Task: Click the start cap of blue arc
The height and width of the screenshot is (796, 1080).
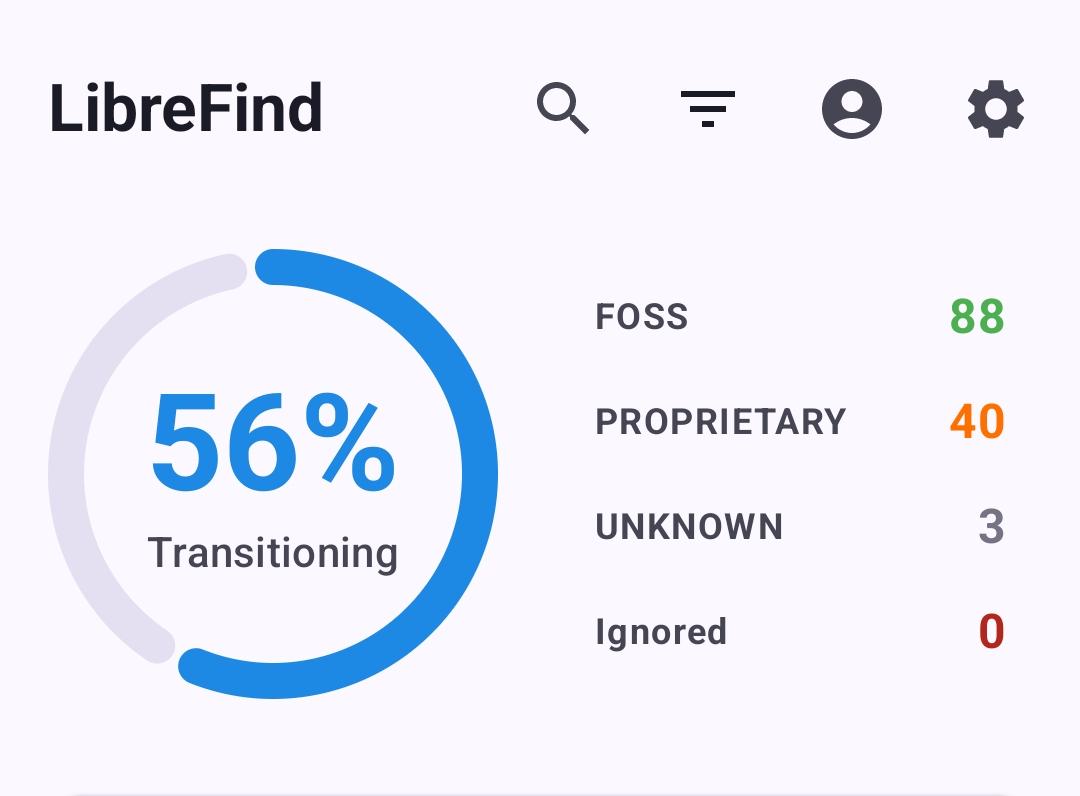Action: coord(274,267)
